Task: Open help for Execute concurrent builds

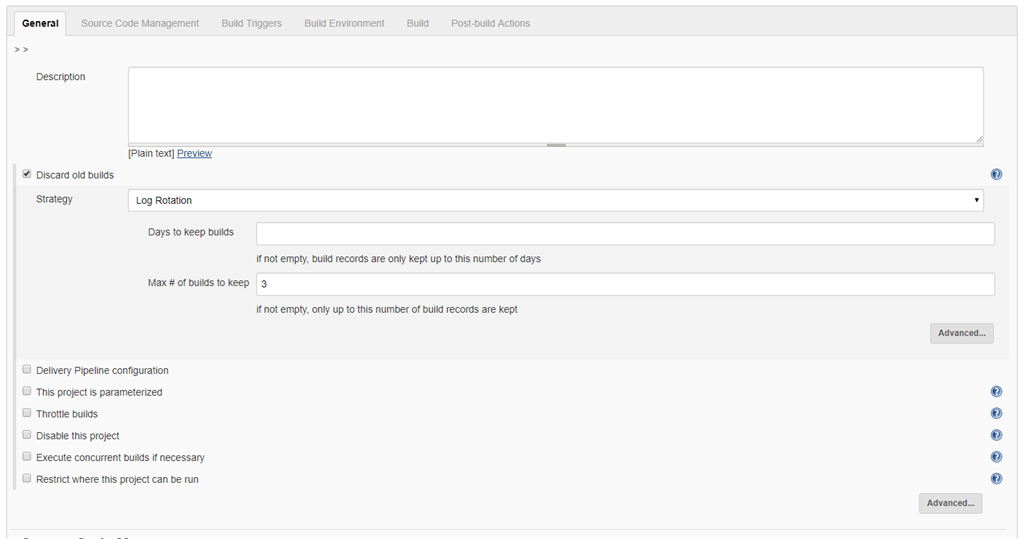Action: 996,458
